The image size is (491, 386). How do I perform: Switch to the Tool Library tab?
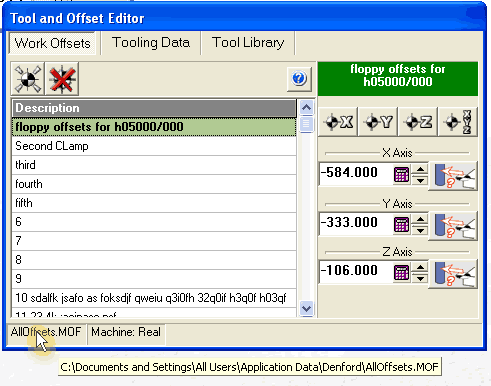pyautogui.click(x=248, y=43)
